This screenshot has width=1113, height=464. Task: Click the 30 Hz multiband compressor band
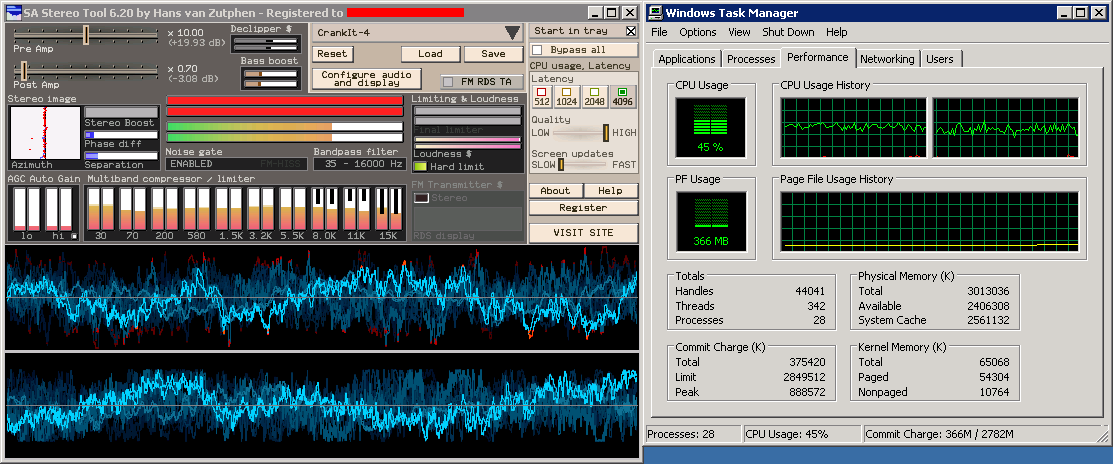(101, 209)
